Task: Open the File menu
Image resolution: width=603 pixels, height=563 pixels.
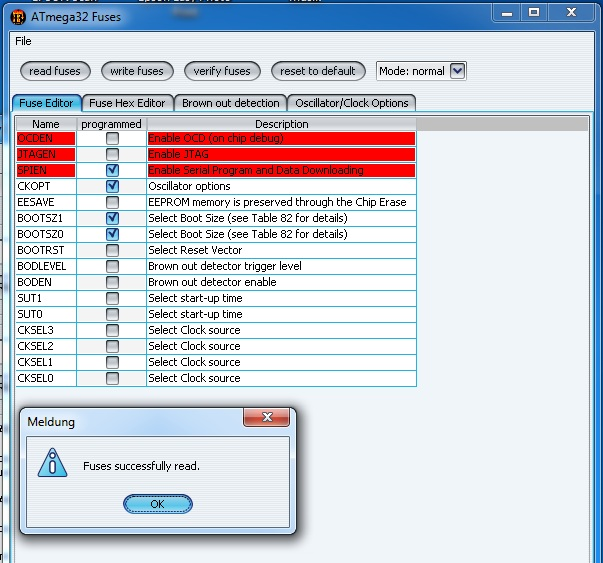Action: coord(23,41)
